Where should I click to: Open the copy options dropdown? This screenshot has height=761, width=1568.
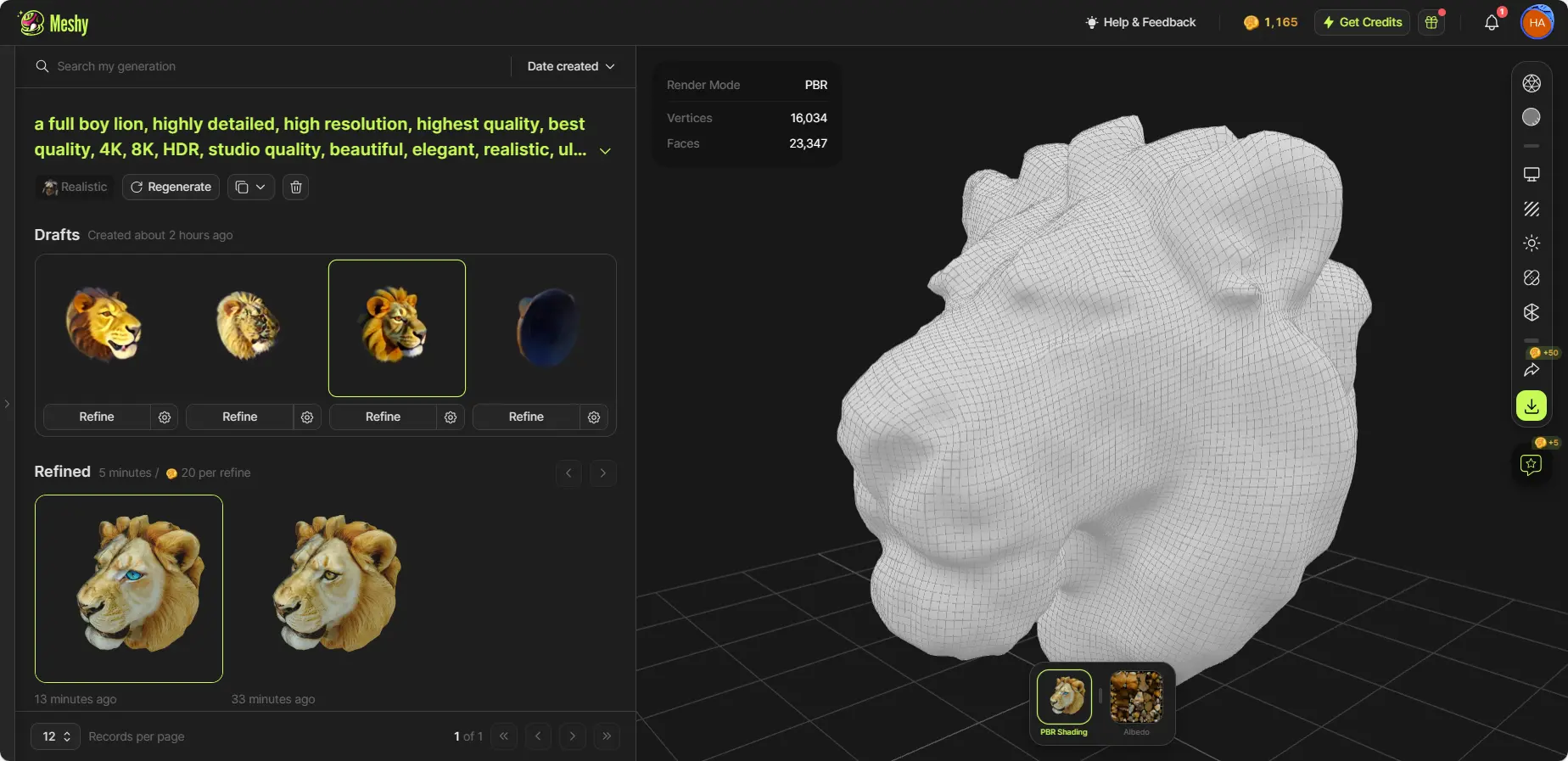pyautogui.click(x=250, y=187)
